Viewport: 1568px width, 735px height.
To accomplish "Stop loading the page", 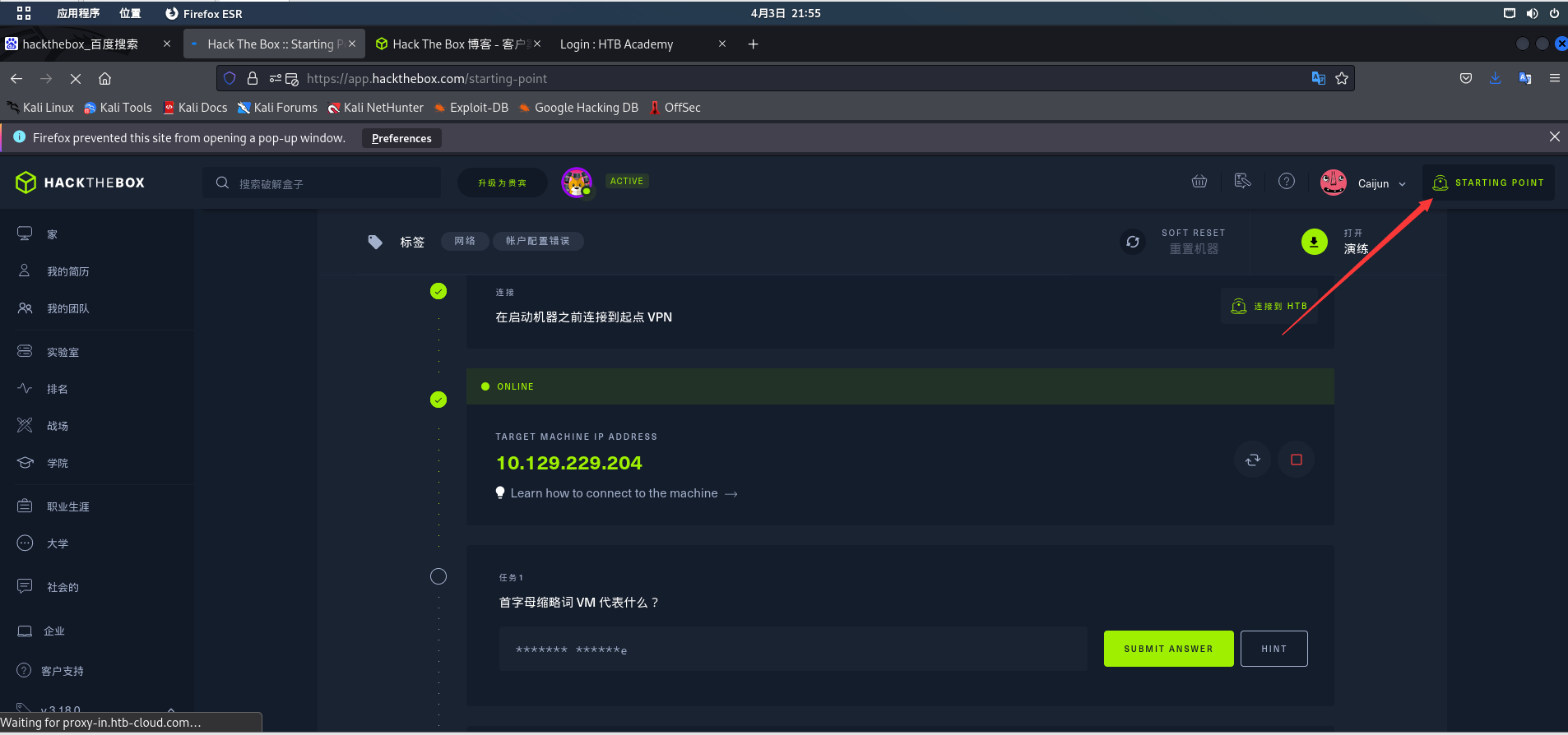I will click(75, 79).
